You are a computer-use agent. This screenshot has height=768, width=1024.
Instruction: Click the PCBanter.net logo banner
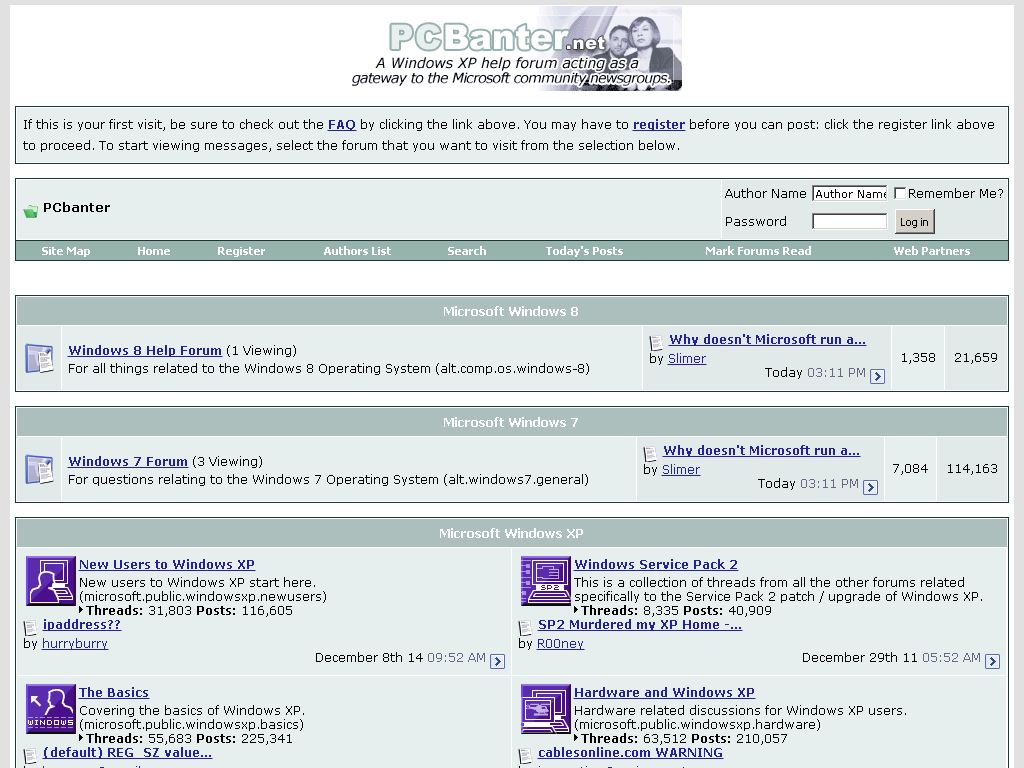(517, 49)
